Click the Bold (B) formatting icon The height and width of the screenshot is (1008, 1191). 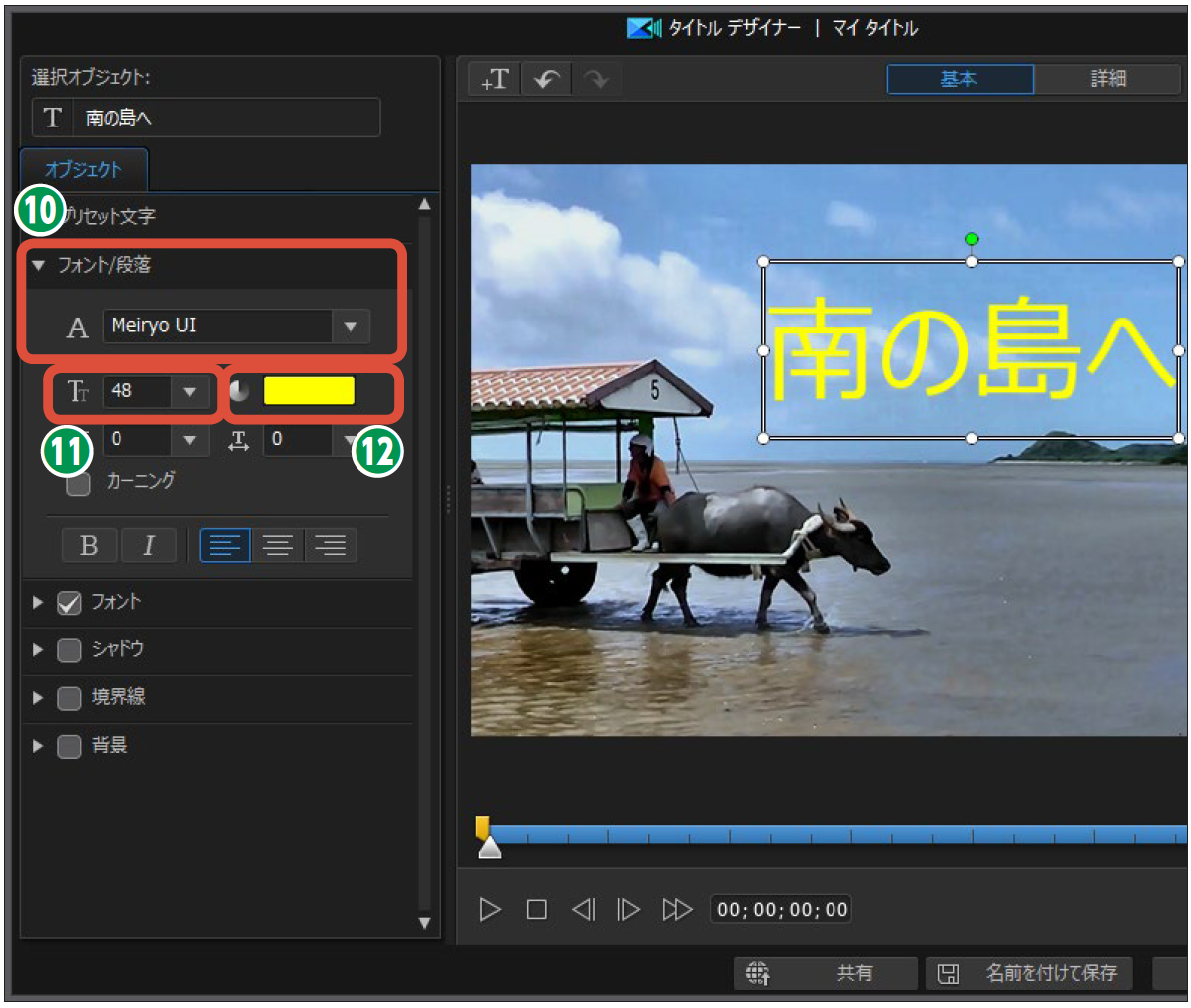(x=89, y=545)
